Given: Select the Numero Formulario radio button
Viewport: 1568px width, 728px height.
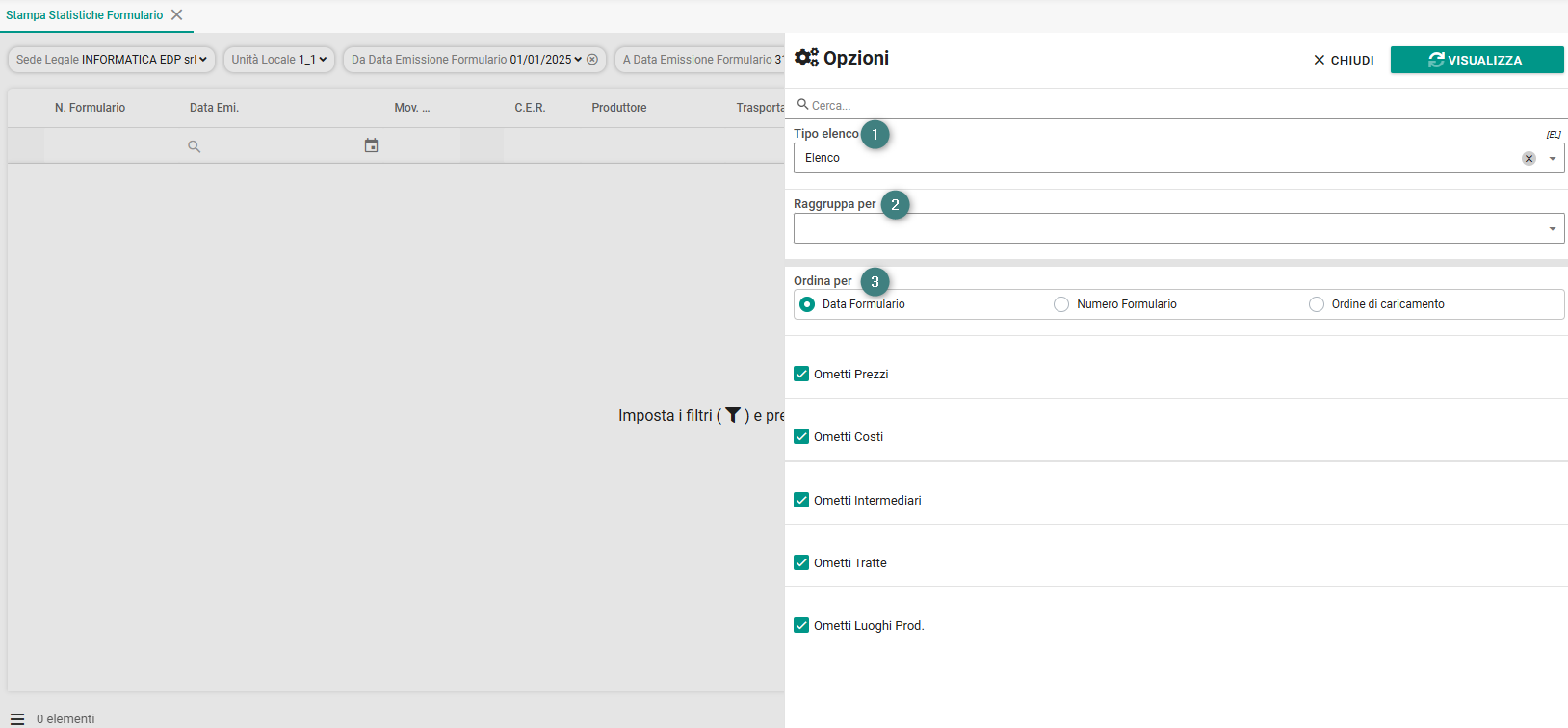Looking at the screenshot, I should [x=1061, y=304].
